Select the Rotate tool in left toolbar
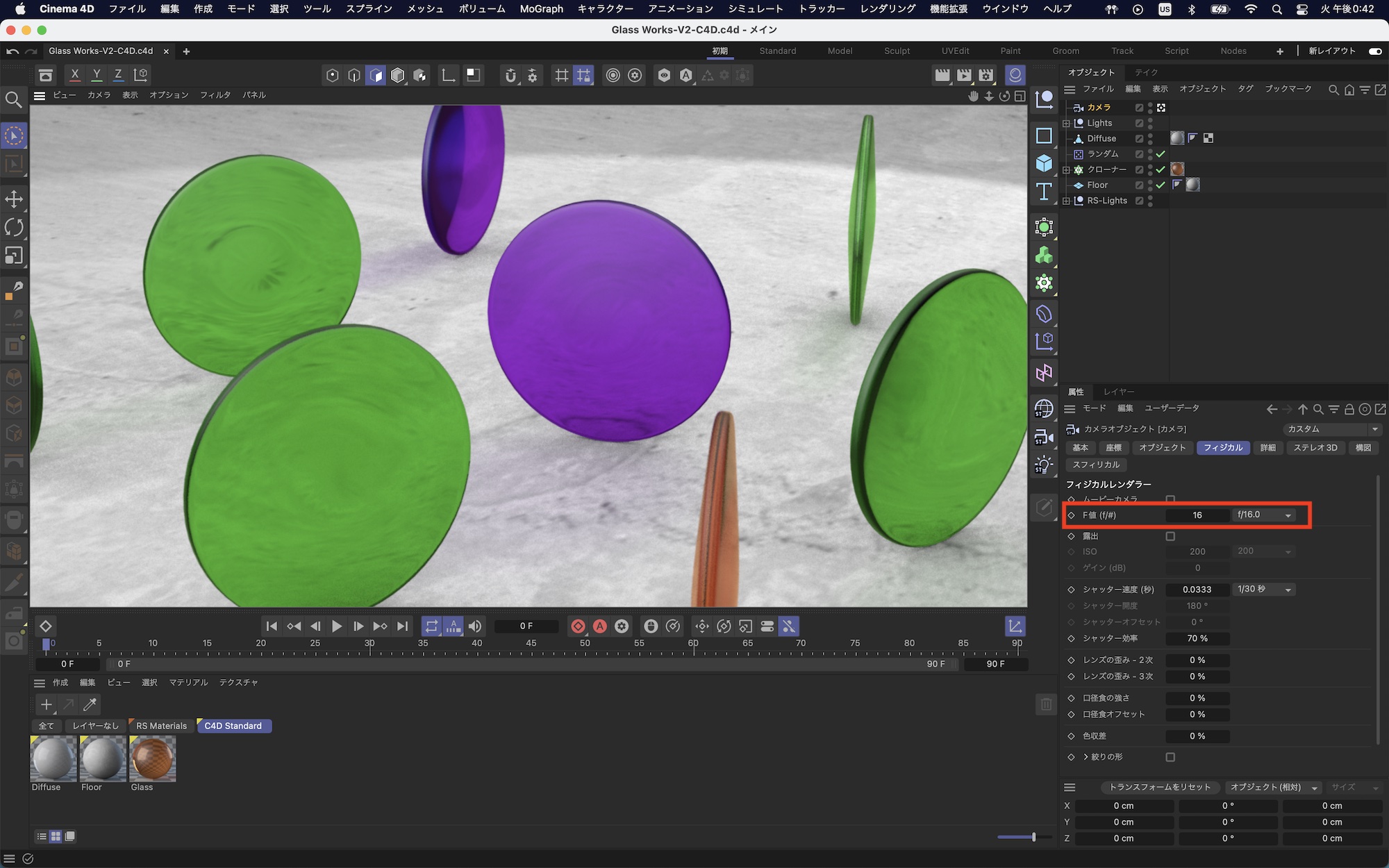This screenshot has width=1389, height=868. [14, 227]
